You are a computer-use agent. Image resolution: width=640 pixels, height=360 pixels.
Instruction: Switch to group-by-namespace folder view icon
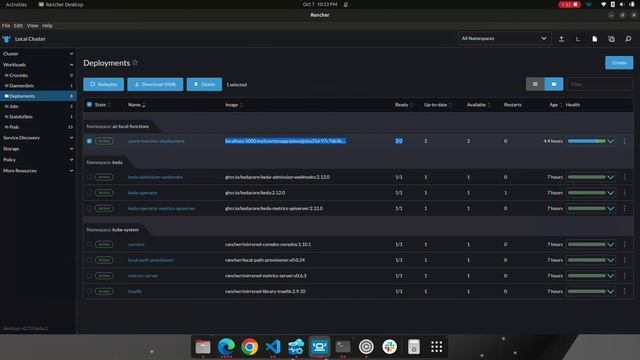click(x=554, y=84)
